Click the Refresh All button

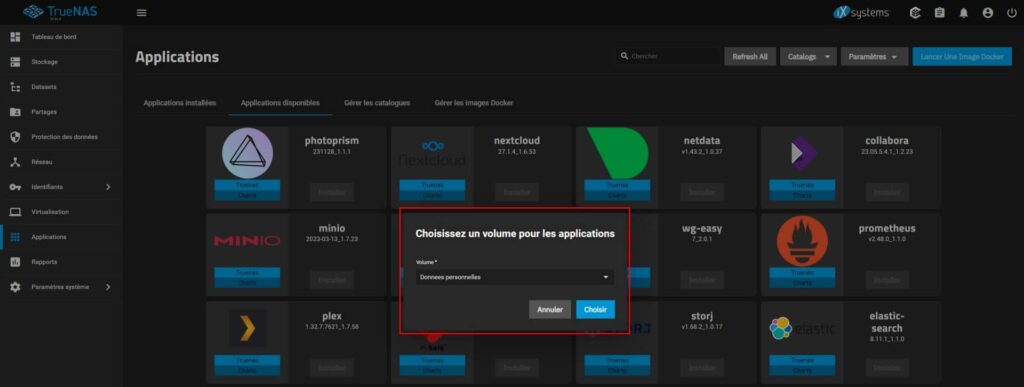click(750, 57)
